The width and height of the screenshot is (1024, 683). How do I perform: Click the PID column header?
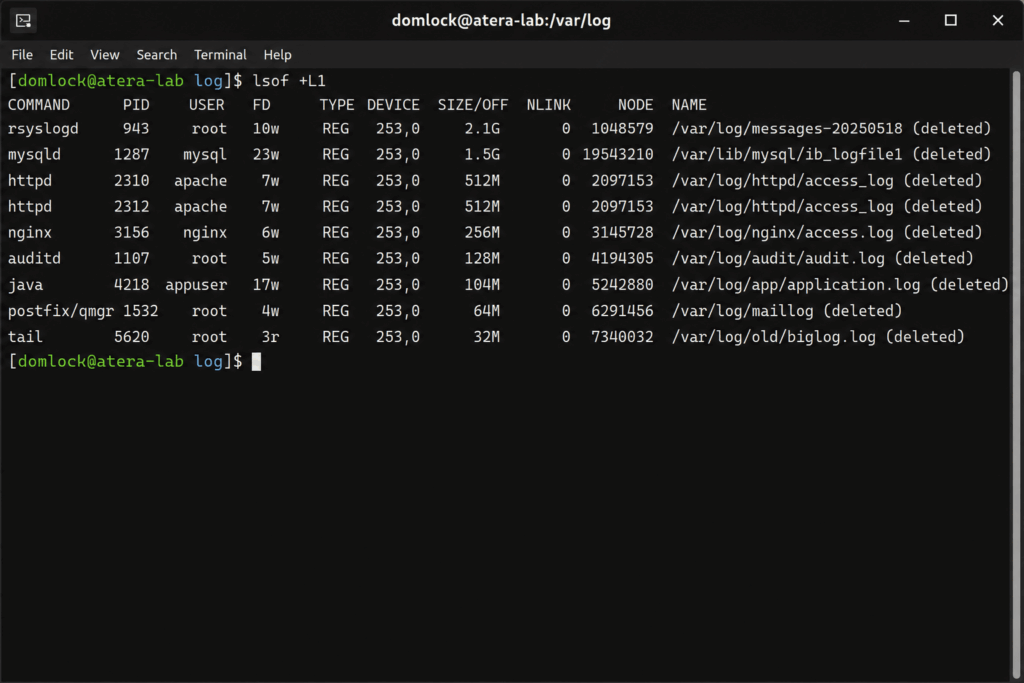click(136, 105)
